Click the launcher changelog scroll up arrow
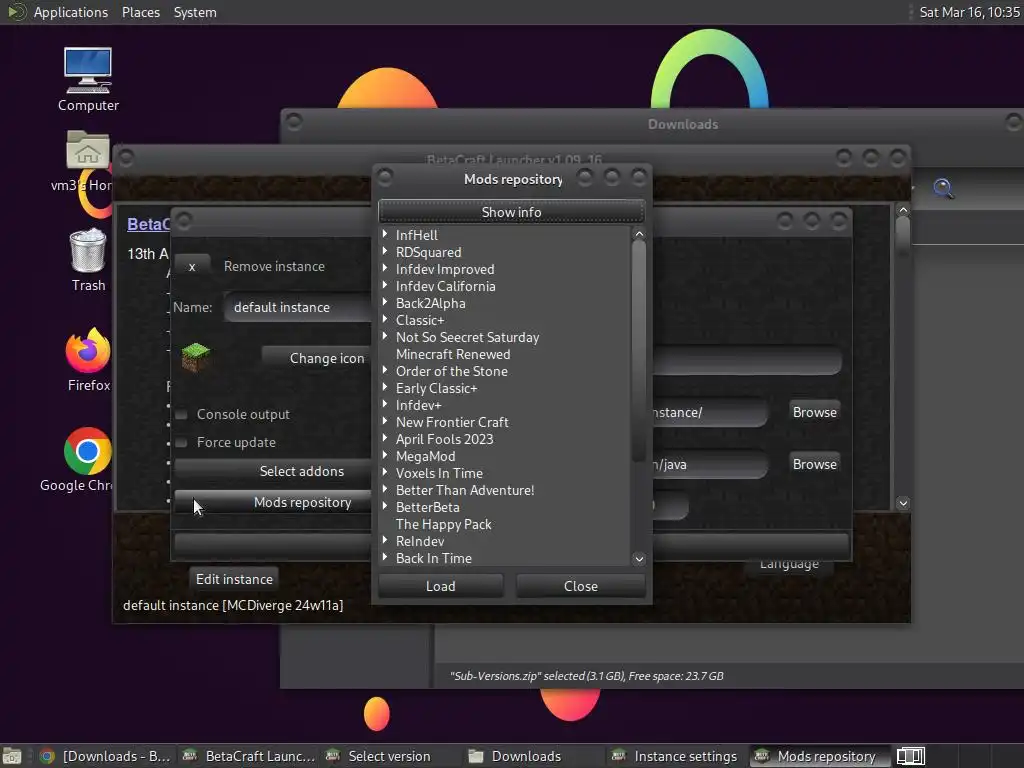 click(x=903, y=210)
